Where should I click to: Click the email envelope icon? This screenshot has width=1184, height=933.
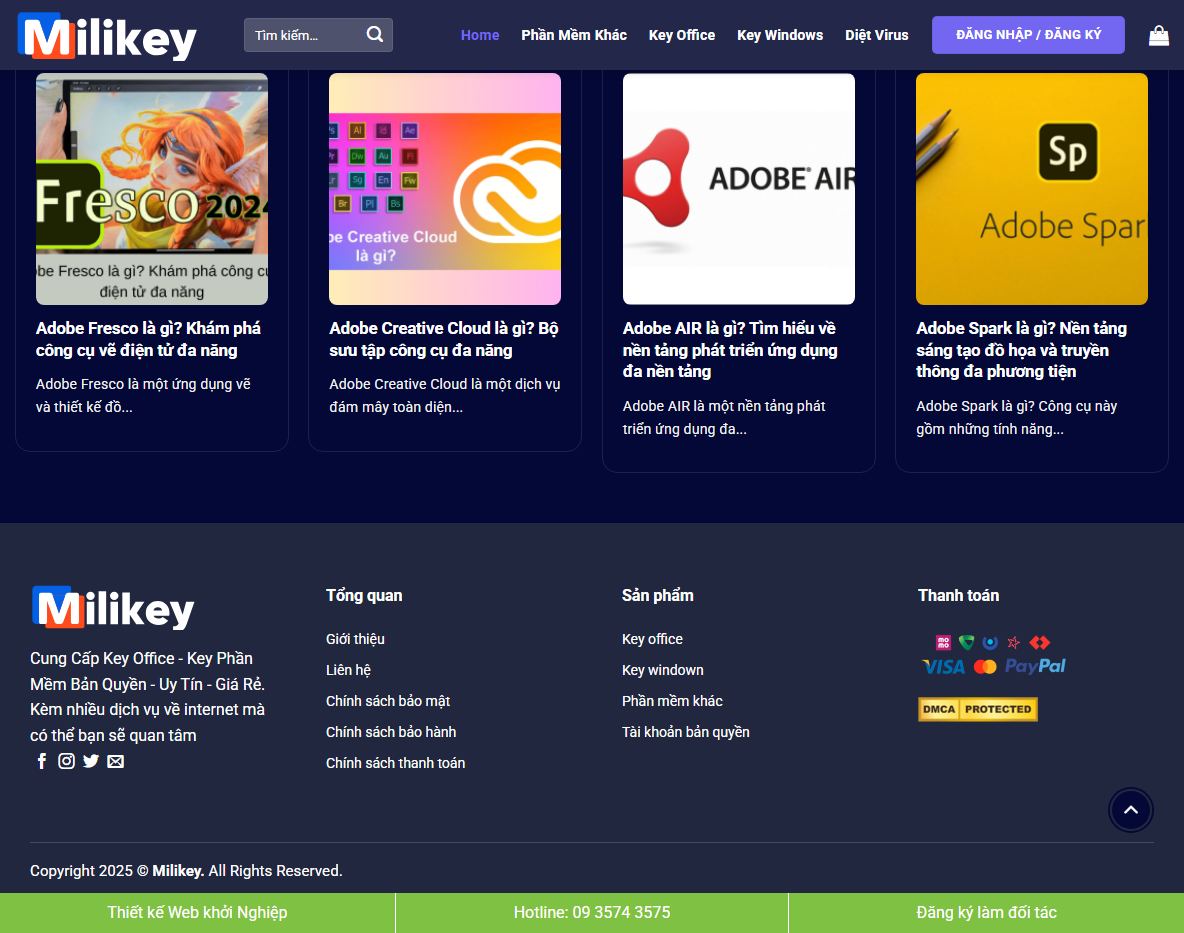(115, 761)
